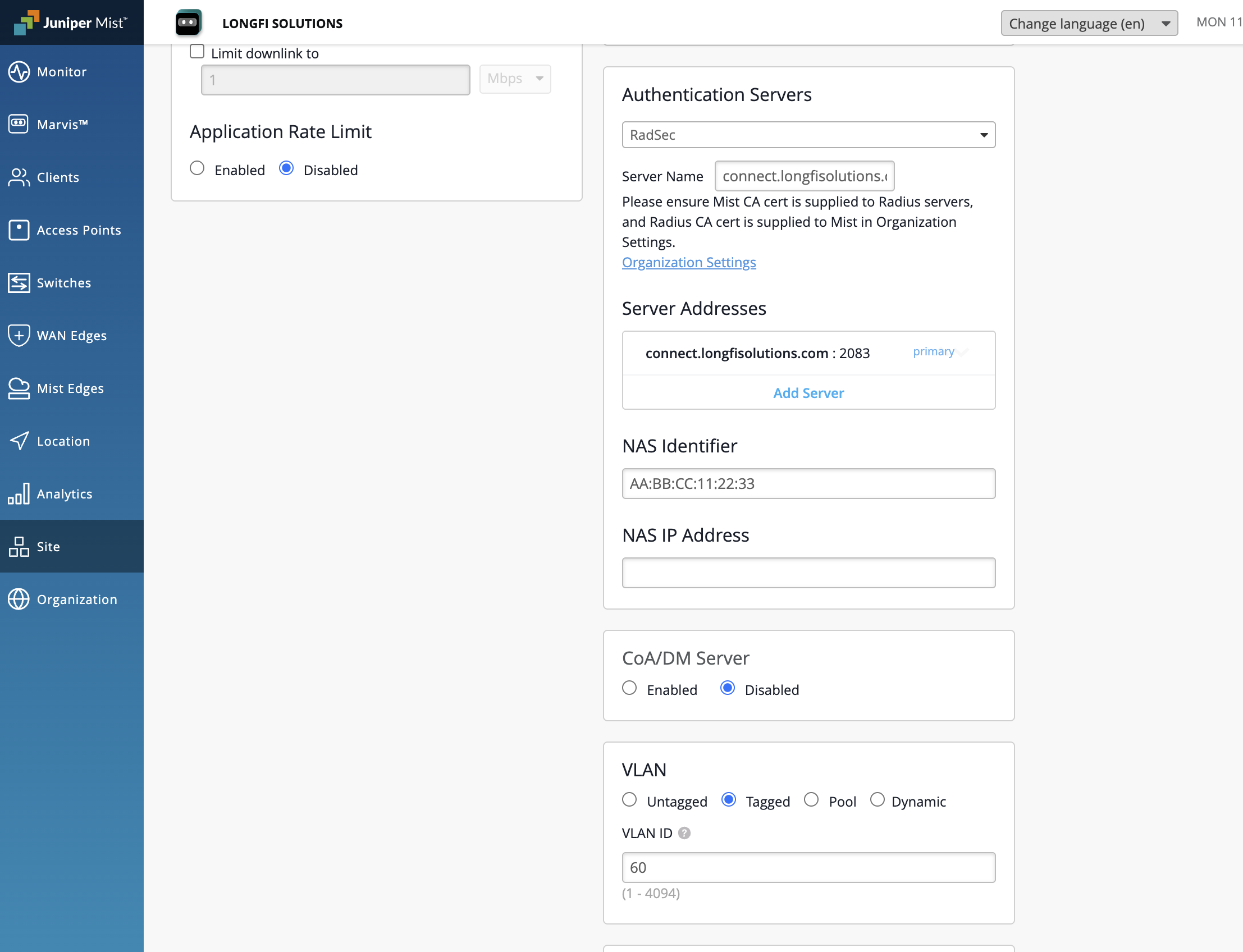Image resolution: width=1243 pixels, height=952 pixels.
Task: Open the Organization Settings link
Action: [689, 262]
